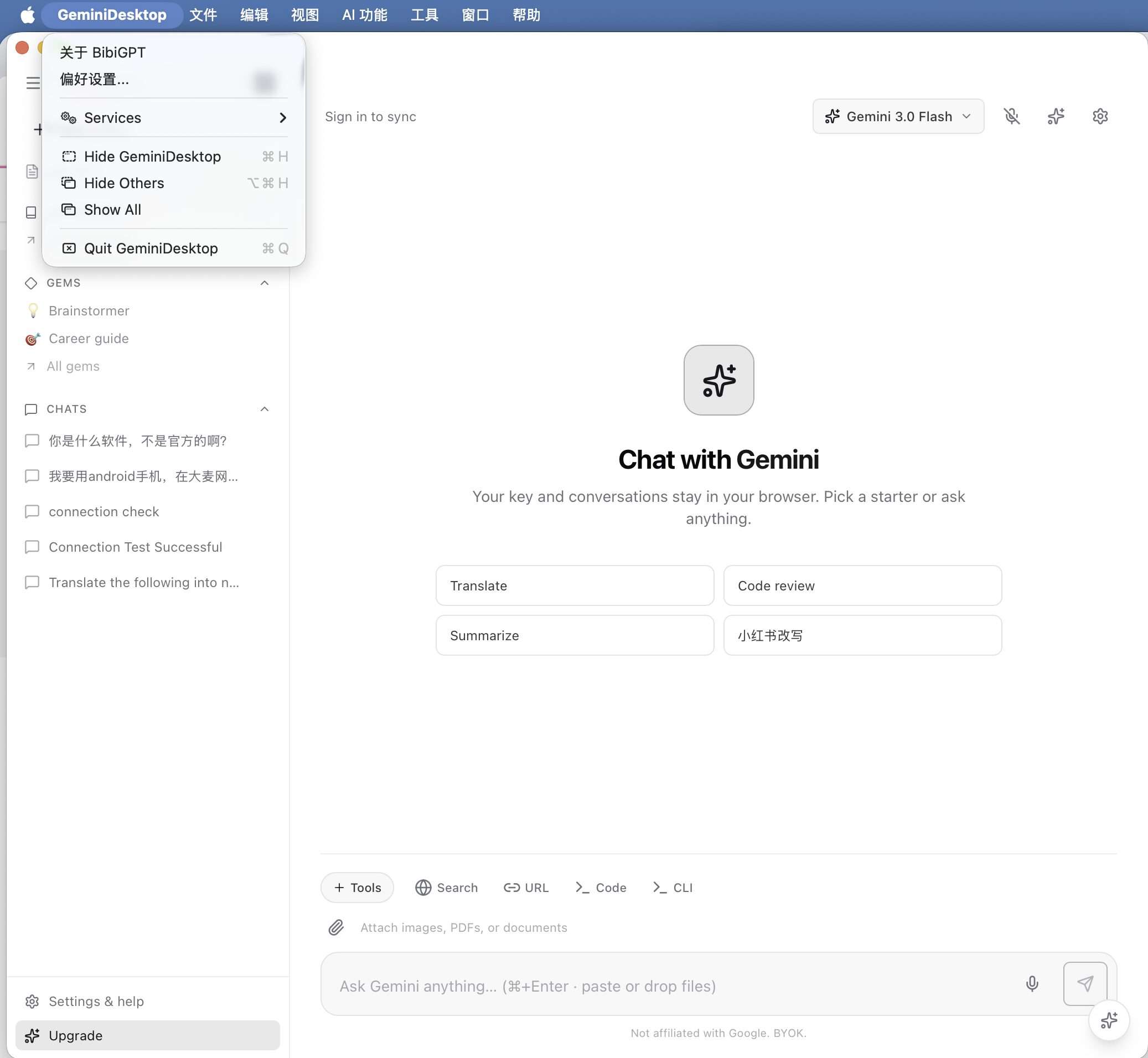The height and width of the screenshot is (1058, 1148).
Task: Toggle the muted microphone icon in header
Action: coord(1012,116)
